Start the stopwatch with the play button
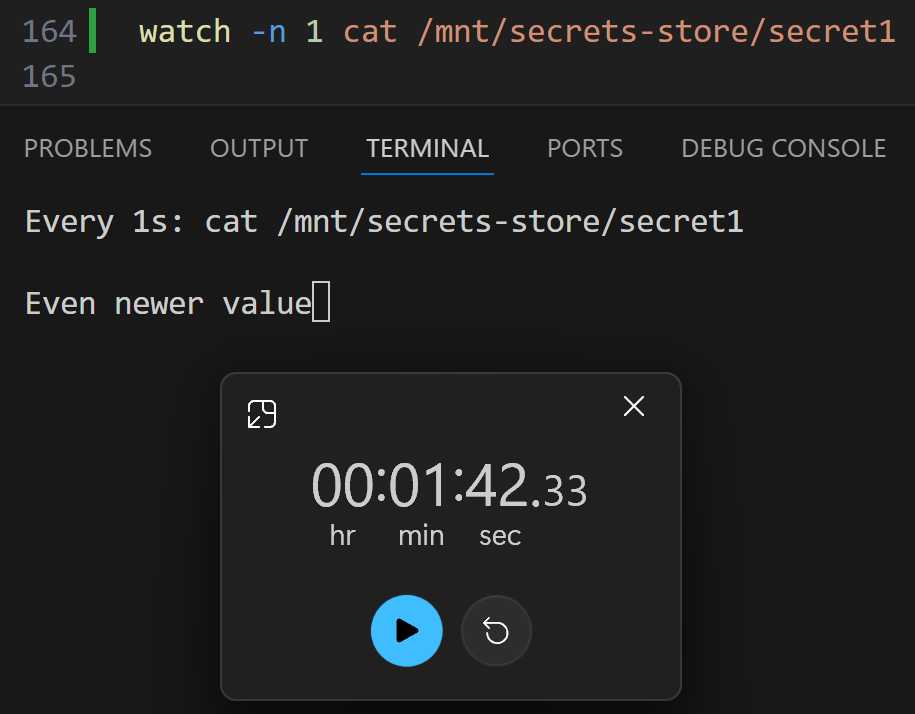Viewport: 915px width, 714px height. [407, 631]
